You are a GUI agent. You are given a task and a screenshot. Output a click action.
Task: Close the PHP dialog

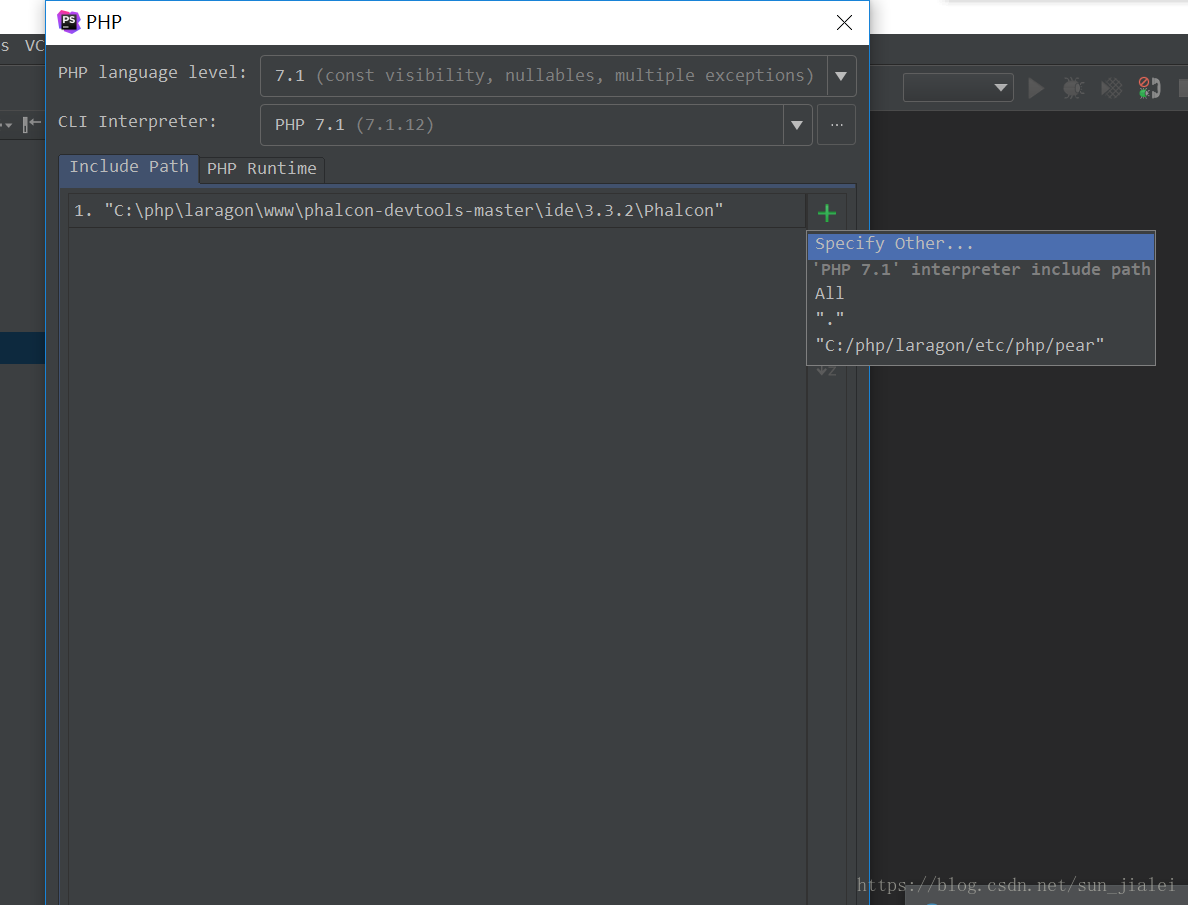(844, 23)
